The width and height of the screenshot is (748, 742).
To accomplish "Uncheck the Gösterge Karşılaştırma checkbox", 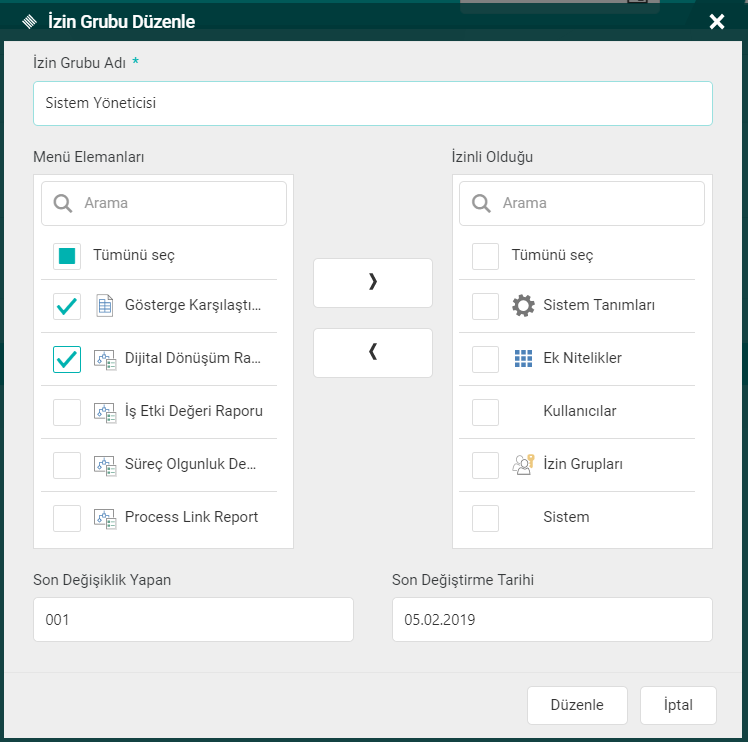I will coord(67,306).
